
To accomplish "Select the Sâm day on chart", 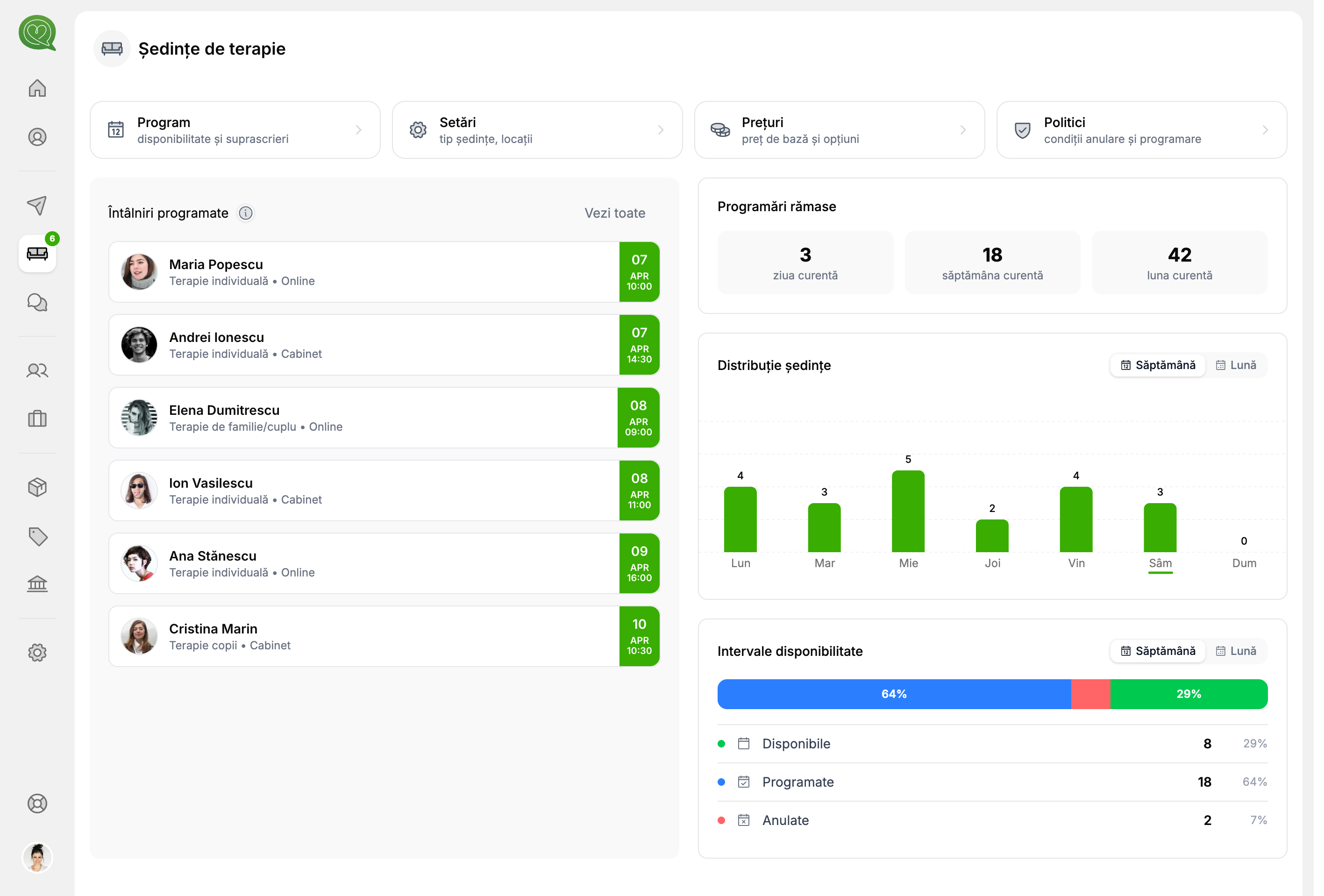I will point(1160,563).
